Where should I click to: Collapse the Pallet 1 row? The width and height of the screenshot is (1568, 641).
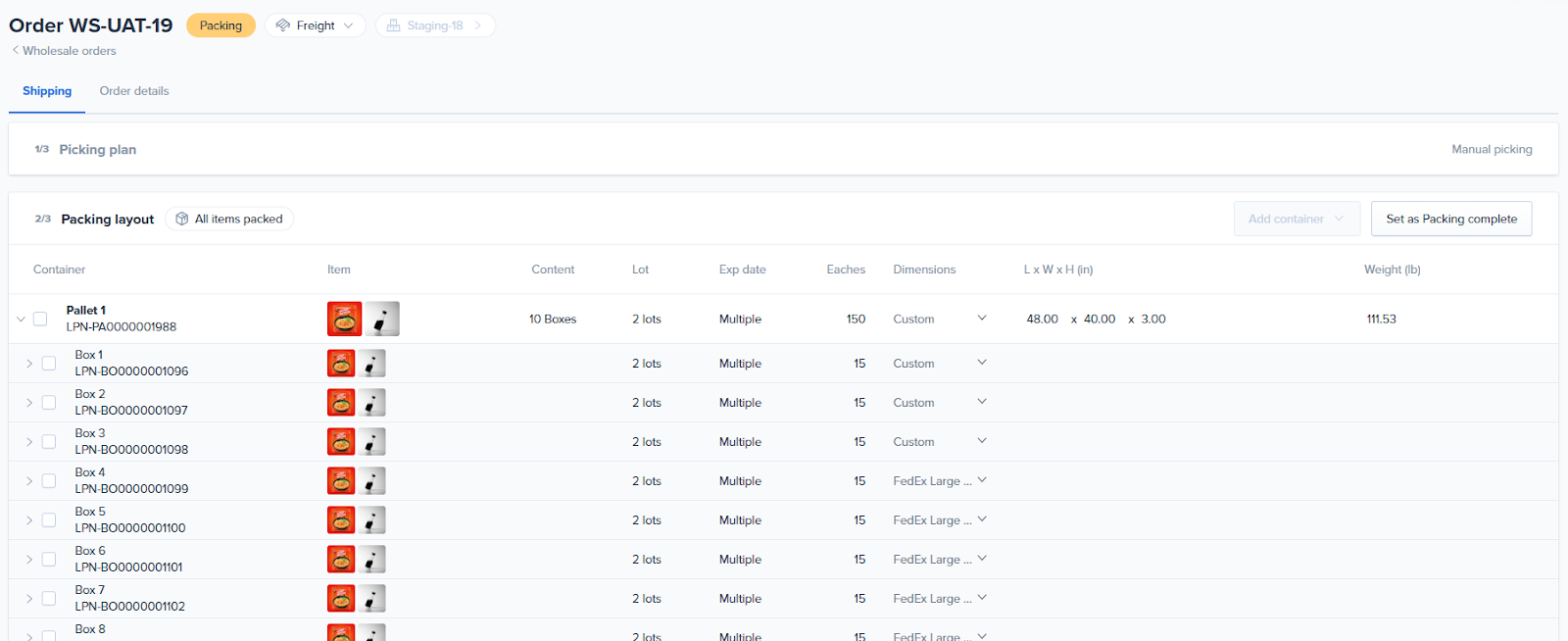(x=21, y=320)
